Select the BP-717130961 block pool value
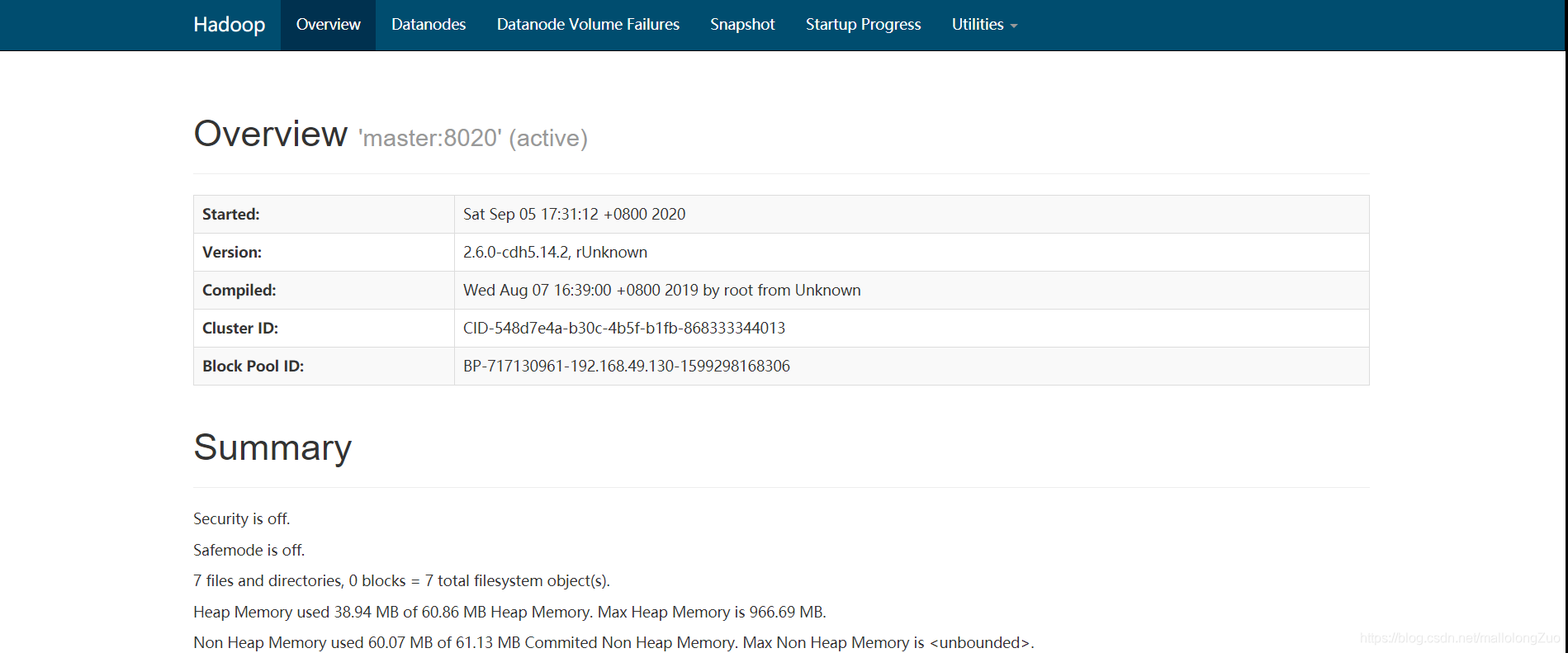This screenshot has height=653, width=1568. click(x=627, y=367)
